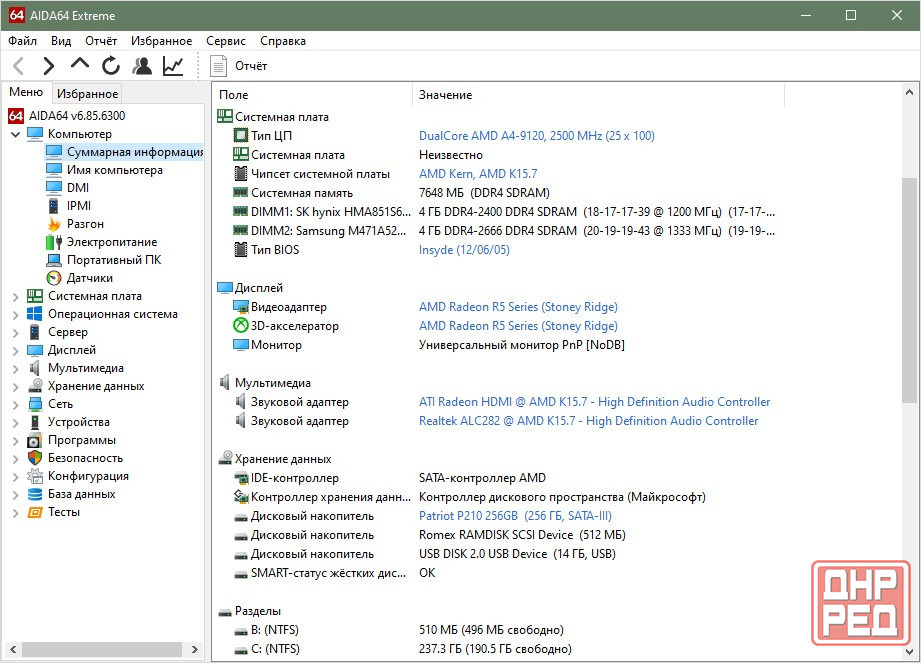Click DualCore AMD A4-9120 CPU link
The width and height of the screenshot is (921, 663).
[x=536, y=136]
